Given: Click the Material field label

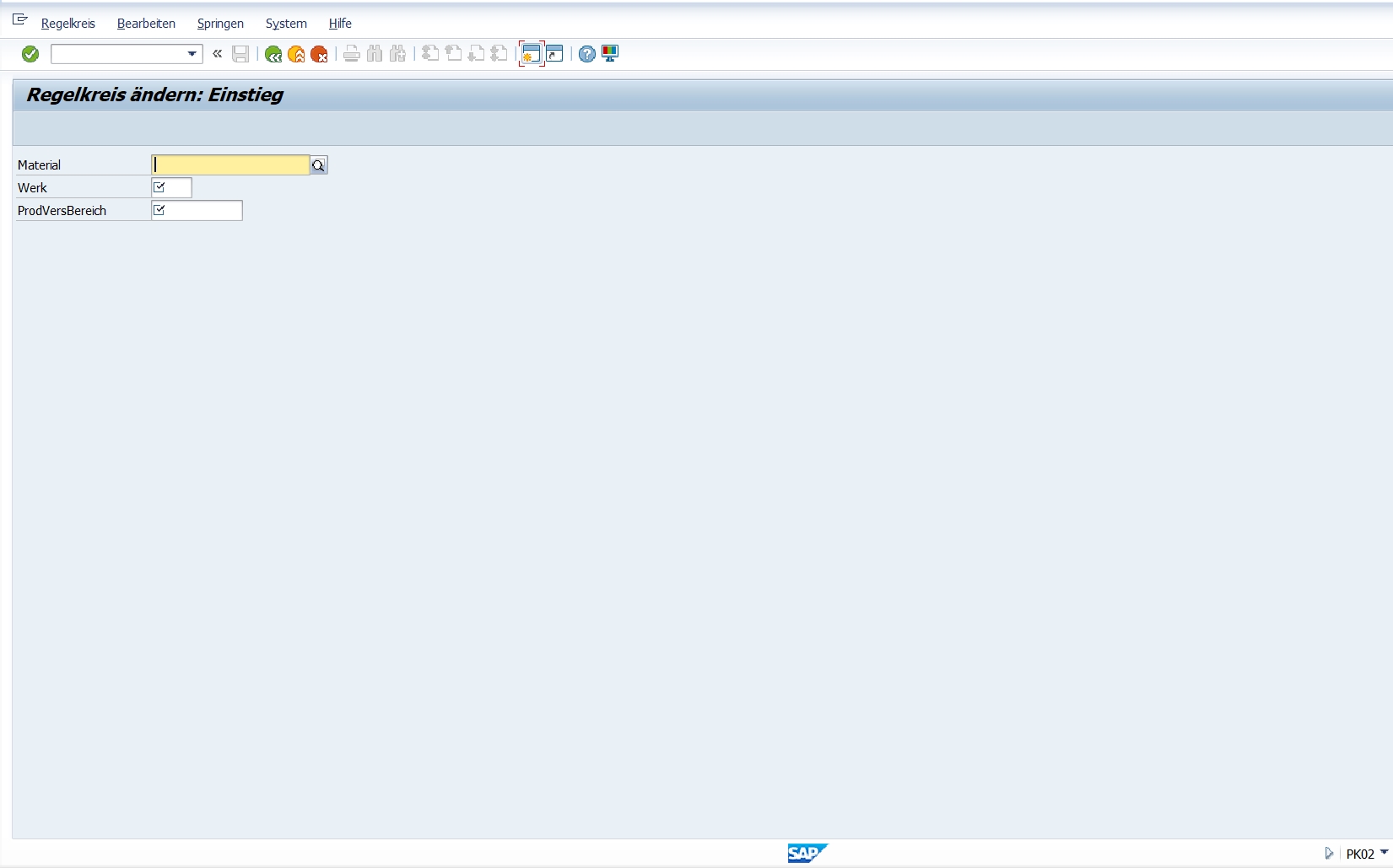Looking at the screenshot, I should [40, 165].
